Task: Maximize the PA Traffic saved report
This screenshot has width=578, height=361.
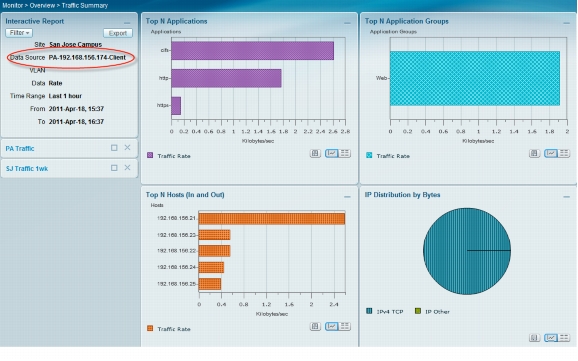Action: (x=114, y=148)
